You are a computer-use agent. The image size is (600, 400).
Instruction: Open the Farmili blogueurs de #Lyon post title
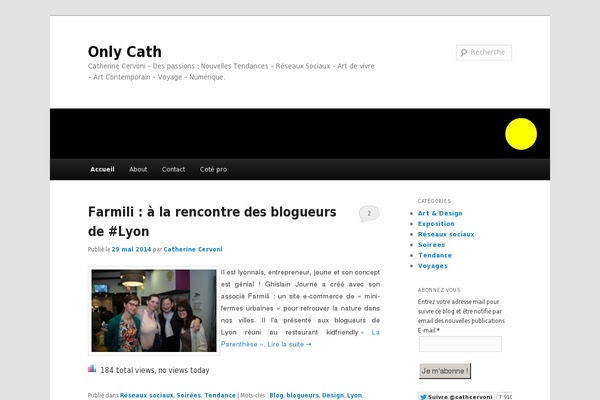(212, 222)
